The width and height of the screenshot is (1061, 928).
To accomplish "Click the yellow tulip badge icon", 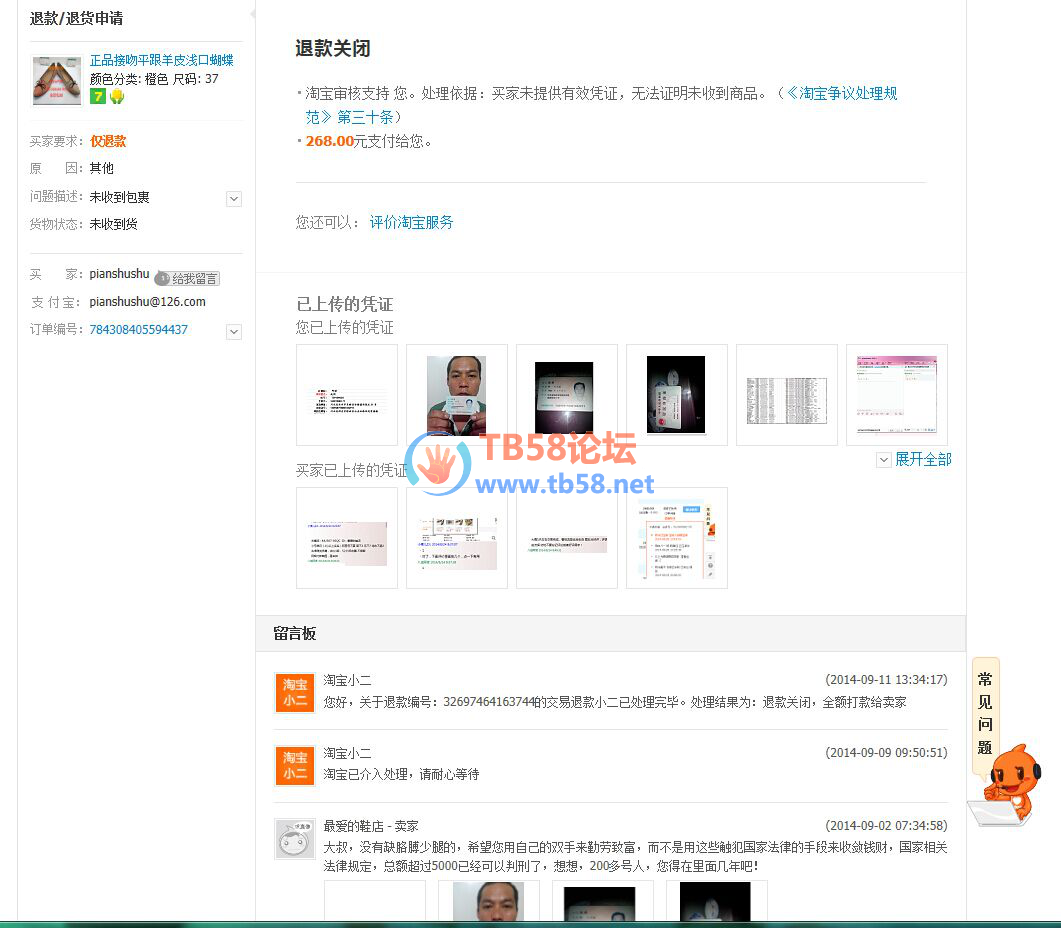I will click(x=117, y=96).
